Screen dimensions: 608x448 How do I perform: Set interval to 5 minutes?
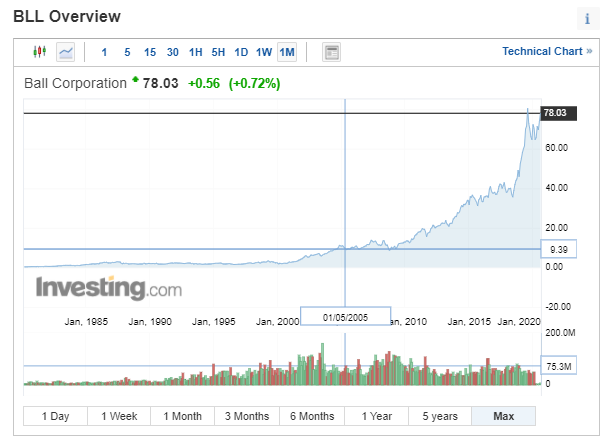127,52
